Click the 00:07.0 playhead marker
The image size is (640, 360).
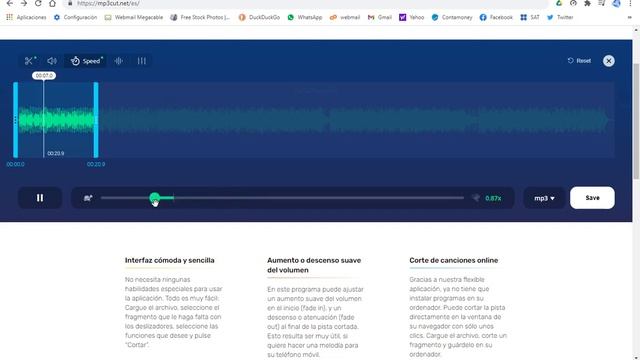[44, 76]
